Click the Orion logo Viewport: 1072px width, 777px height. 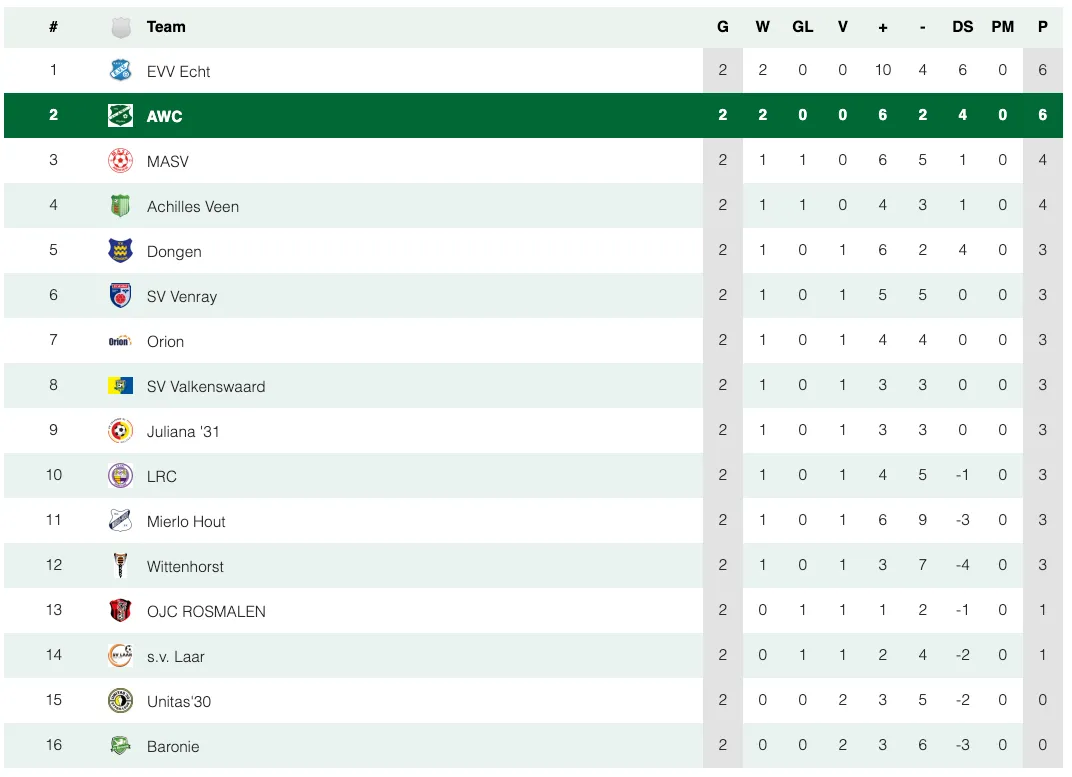pos(120,341)
